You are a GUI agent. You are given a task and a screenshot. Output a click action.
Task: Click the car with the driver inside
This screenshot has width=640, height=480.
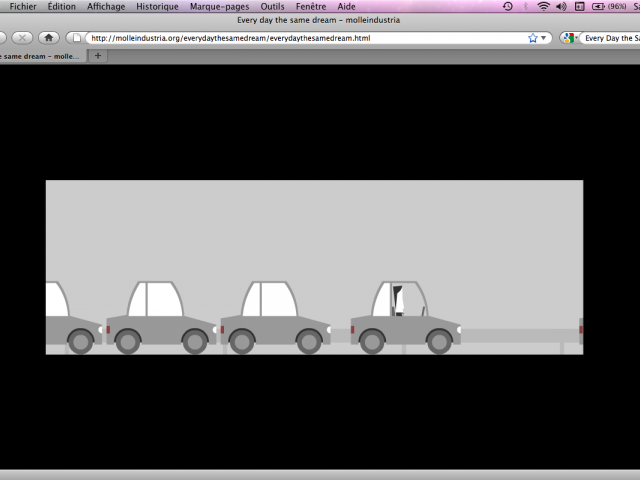(405, 320)
